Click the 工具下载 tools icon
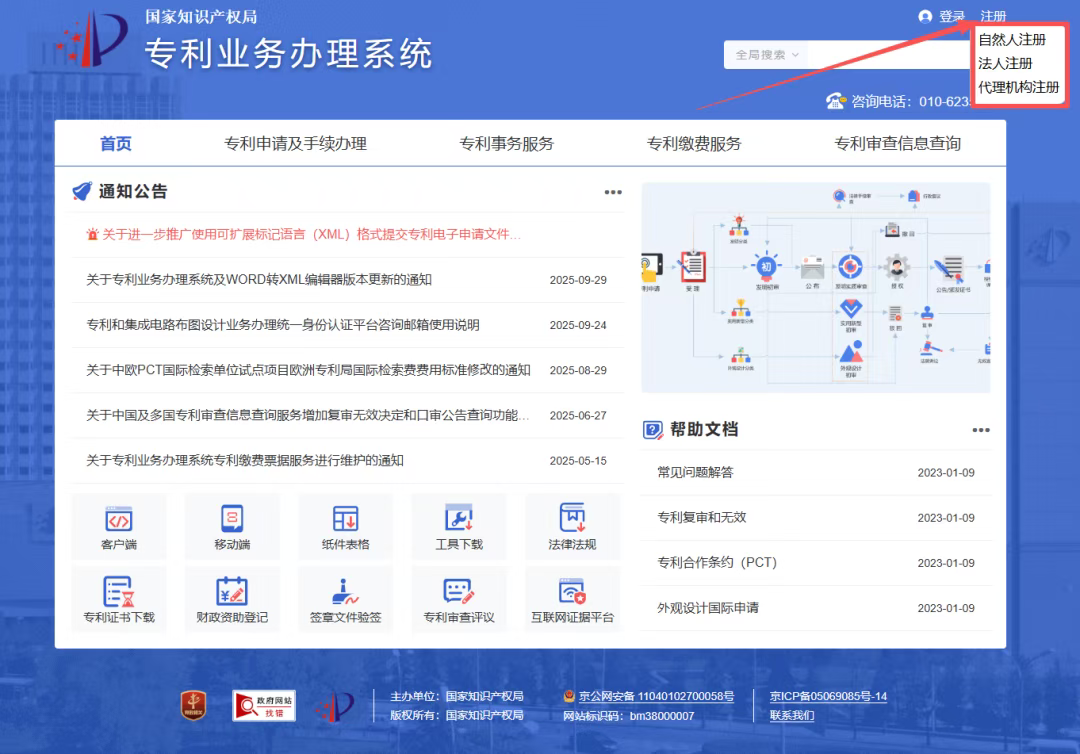The height and width of the screenshot is (754, 1080). pyautogui.click(x=459, y=526)
